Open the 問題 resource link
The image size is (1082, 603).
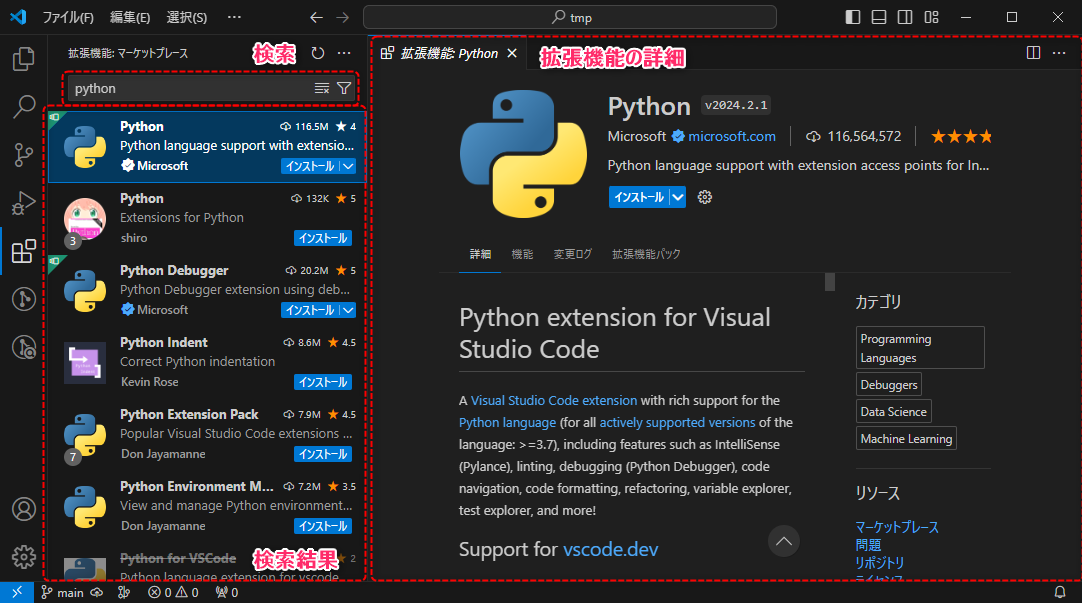868,545
